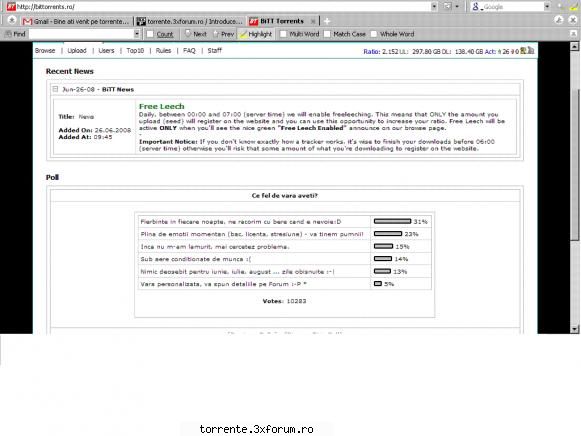Screen dimensions: 581x436
Task: Expand the Find field dropdown arrow
Action: click(x=136, y=34)
